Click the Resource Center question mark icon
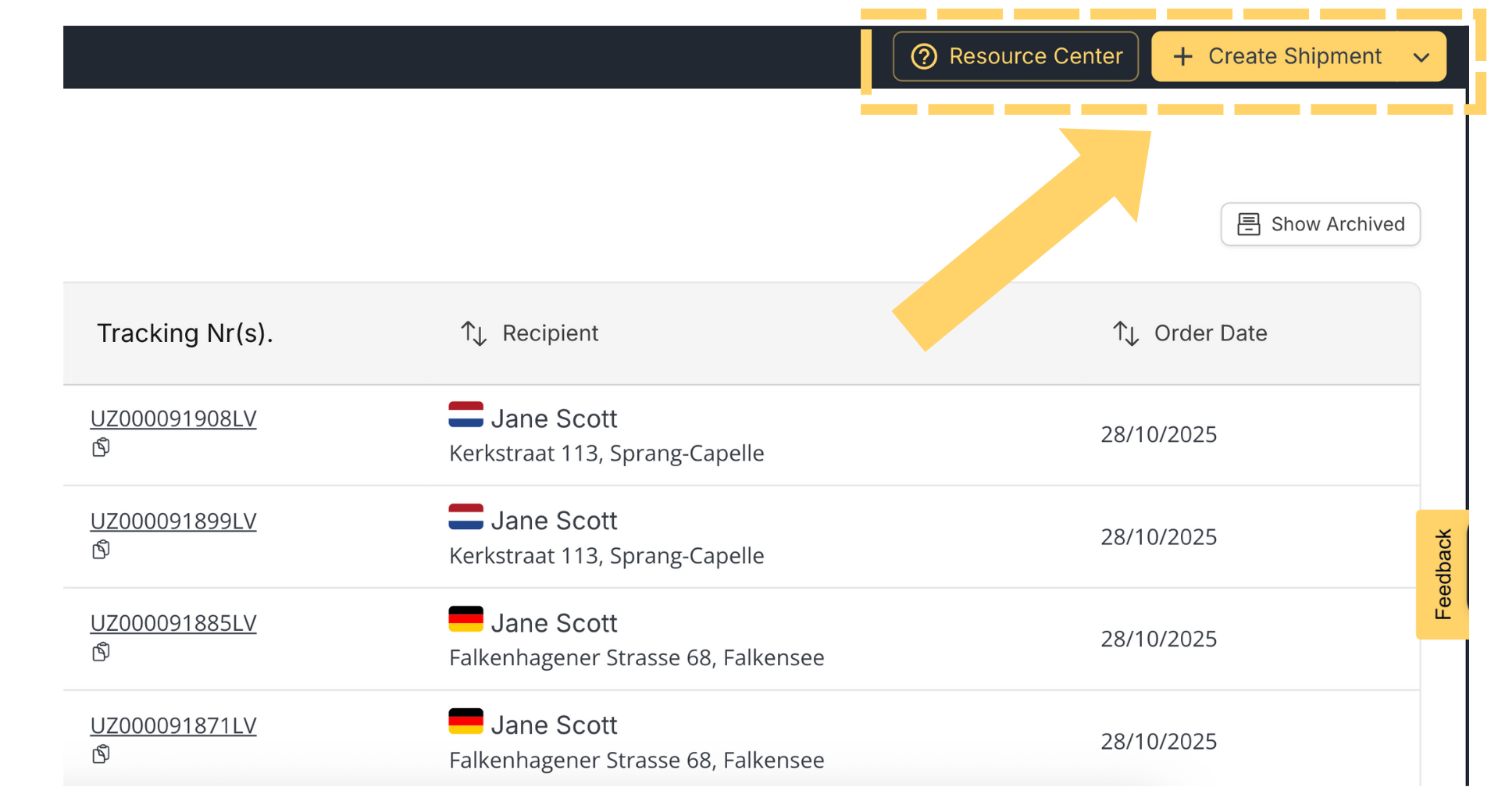 pos(924,57)
